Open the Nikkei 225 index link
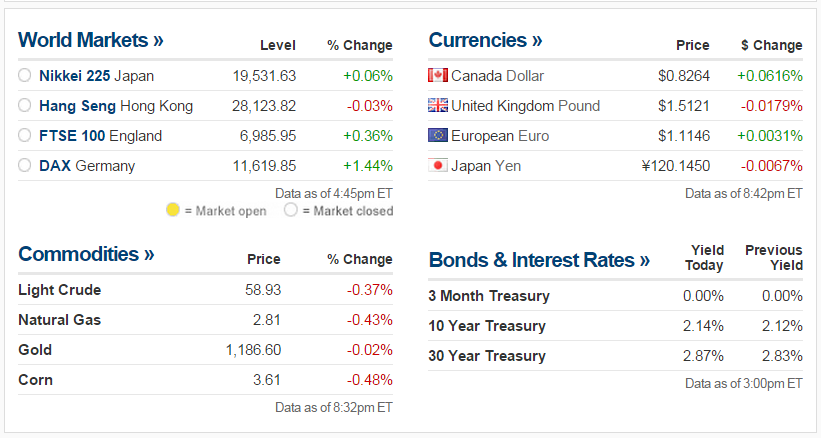The width and height of the screenshot is (821, 438). coord(75,76)
